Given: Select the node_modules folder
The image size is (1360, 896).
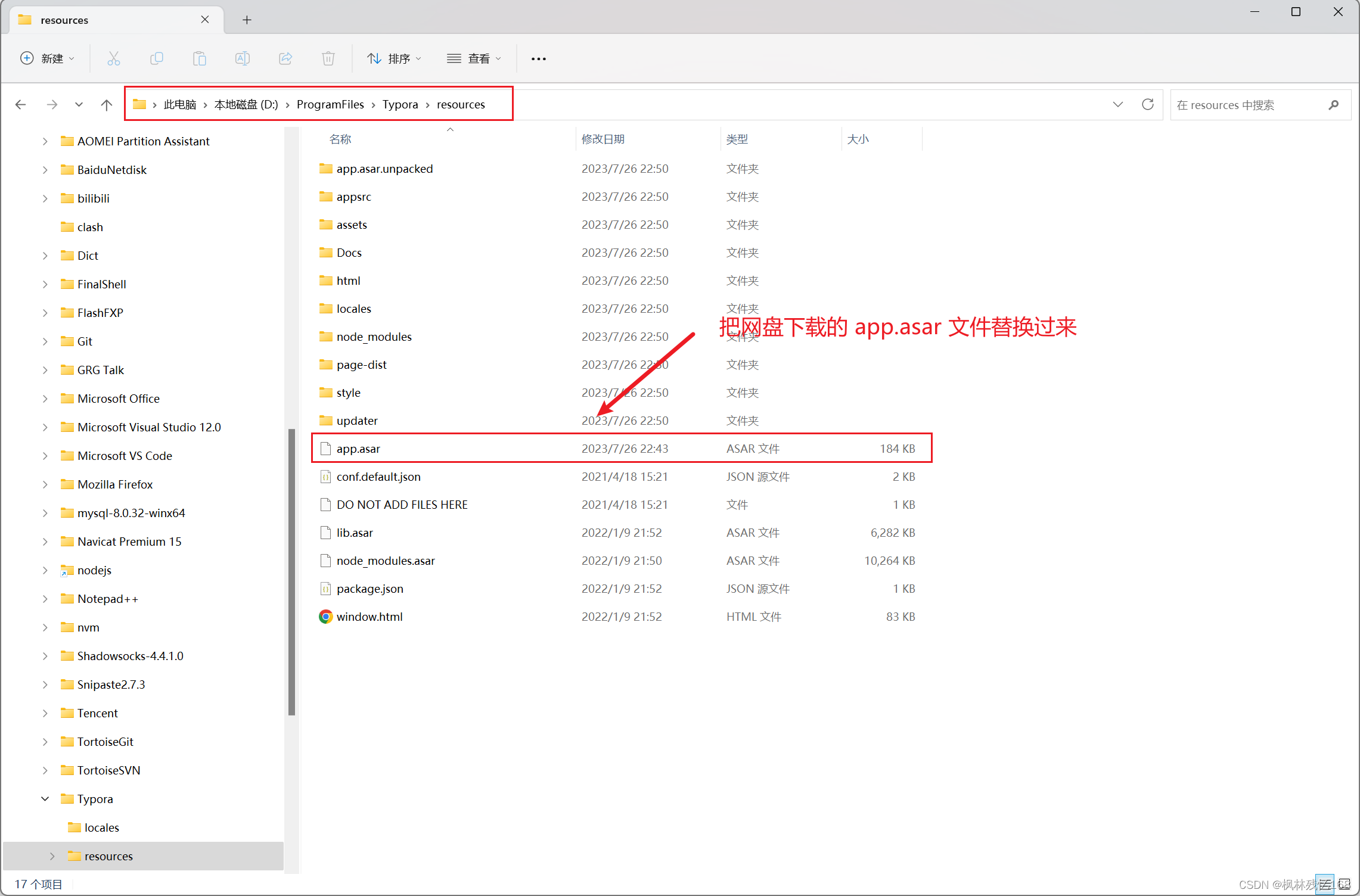Looking at the screenshot, I should [374, 337].
